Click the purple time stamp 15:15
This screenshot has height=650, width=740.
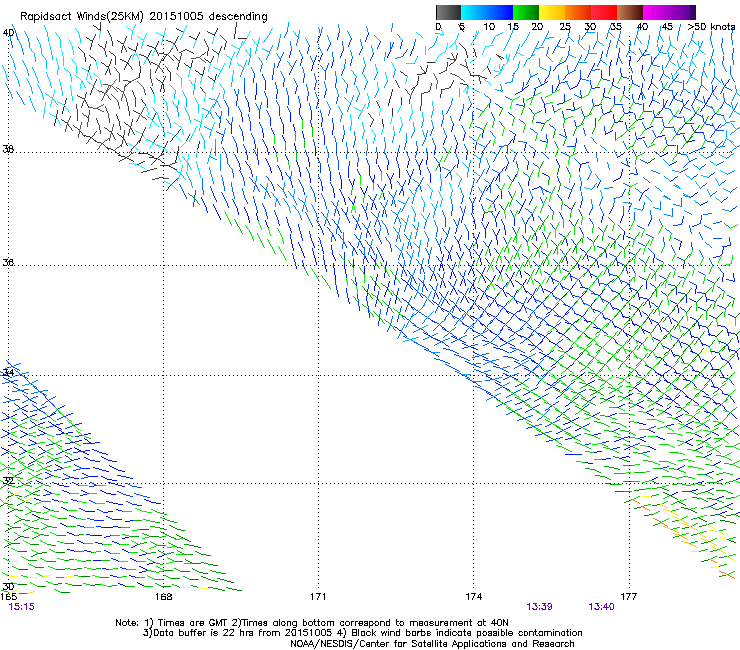coord(21,607)
